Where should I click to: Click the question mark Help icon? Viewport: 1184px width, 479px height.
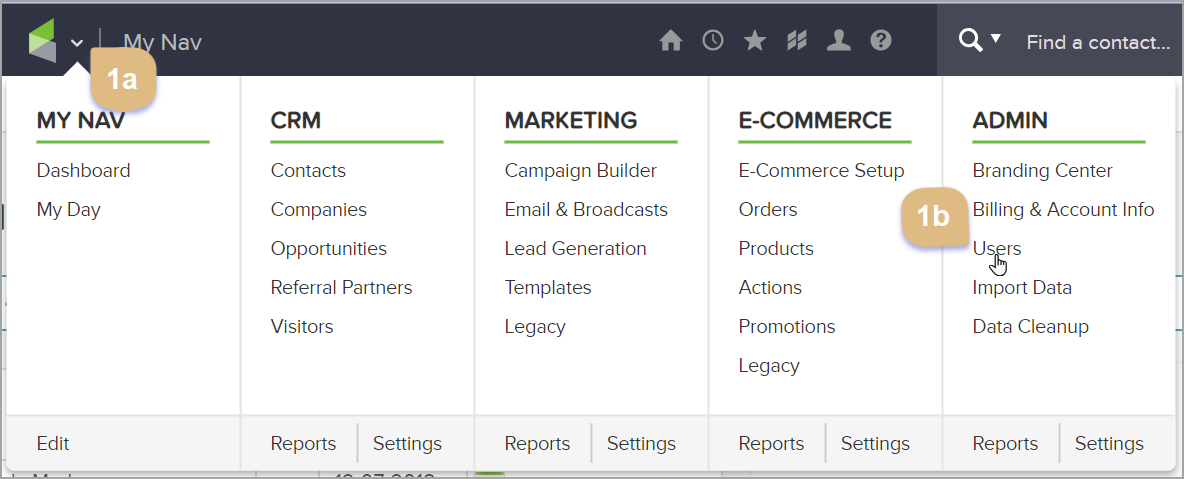click(881, 41)
